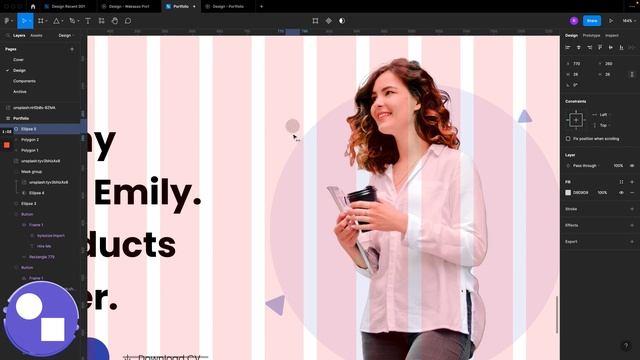640x360 pixels.
Task: Switch to the Prototype tab
Action: pyautogui.click(x=591, y=36)
